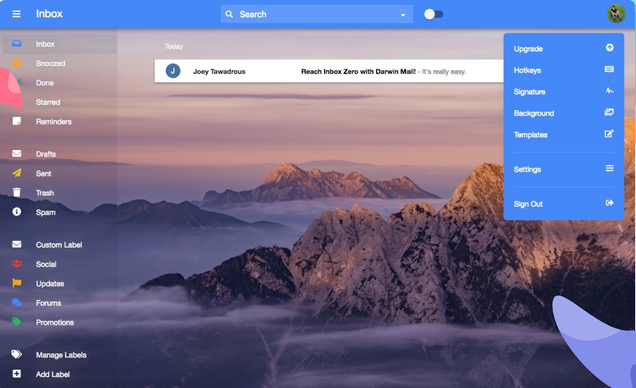636x388 pixels.
Task: Click the Snoozed clock icon
Action: (x=17, y=63)
